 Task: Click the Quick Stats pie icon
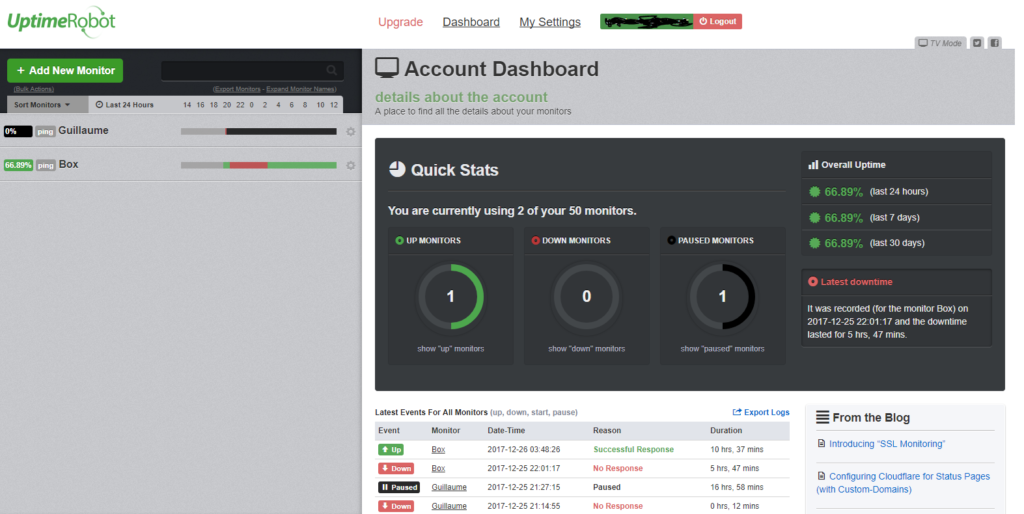(397, 169)
